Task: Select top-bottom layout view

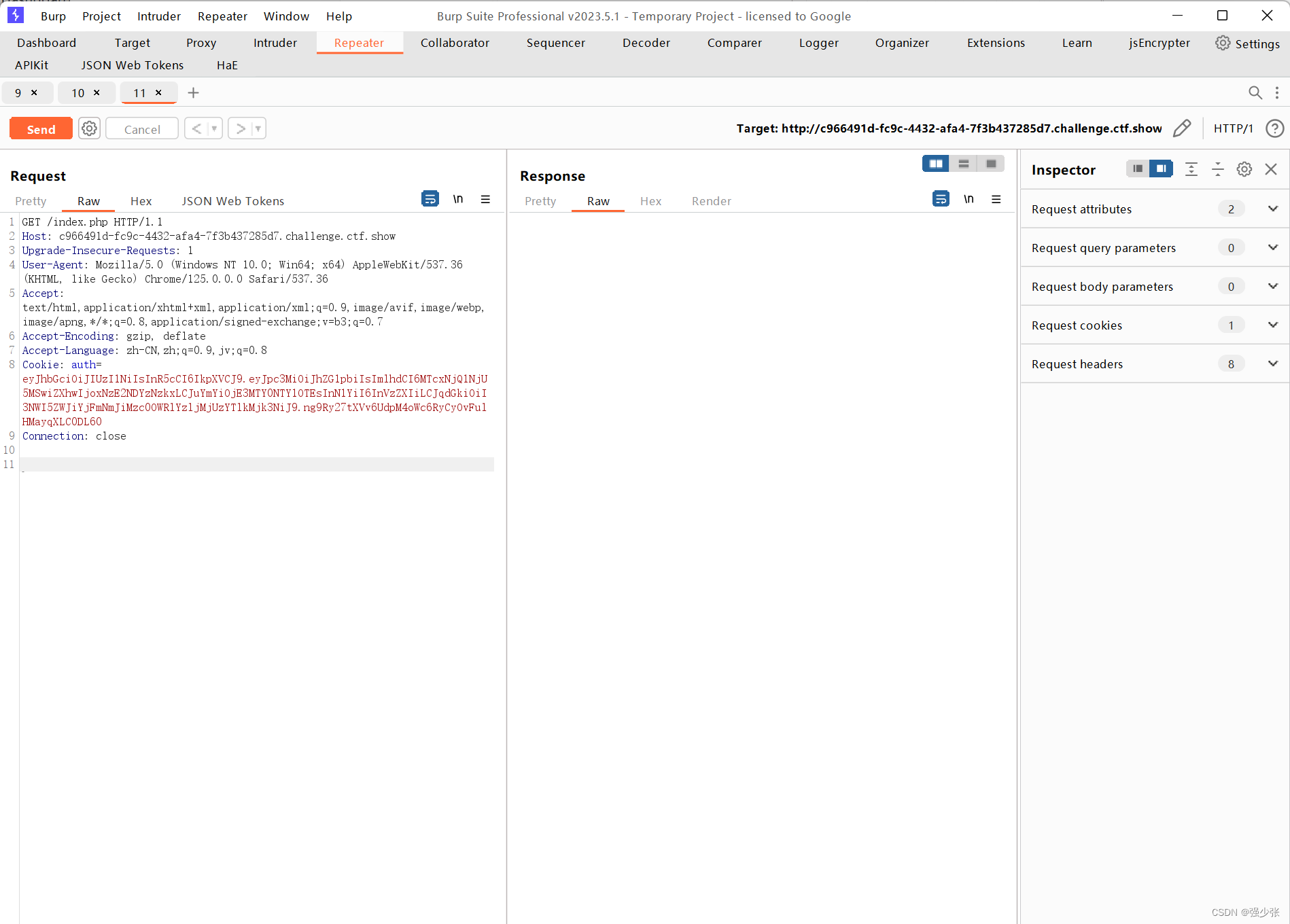Action: pyautogui.click(x=963, y=163)
